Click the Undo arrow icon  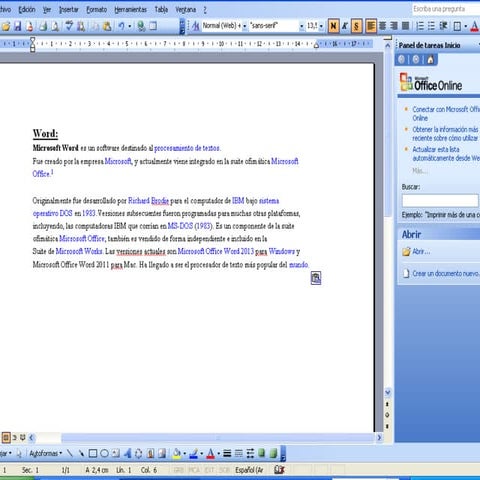(121, 26)
